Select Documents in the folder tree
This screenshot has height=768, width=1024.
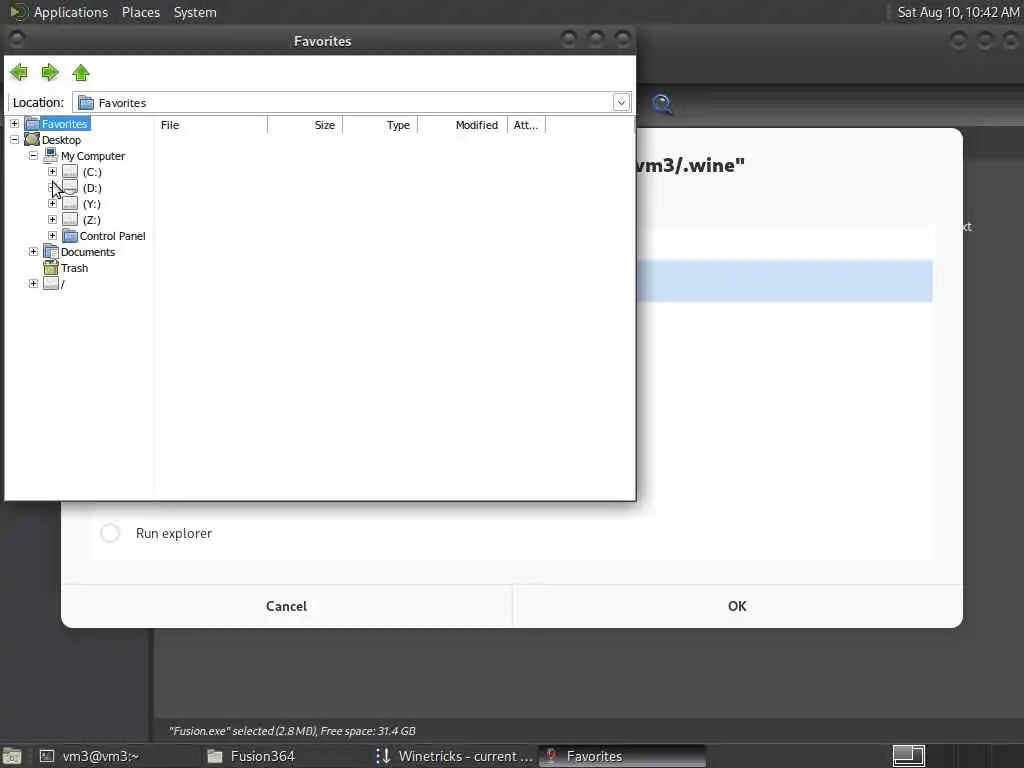pyautogui.click(x=88, y=252)
